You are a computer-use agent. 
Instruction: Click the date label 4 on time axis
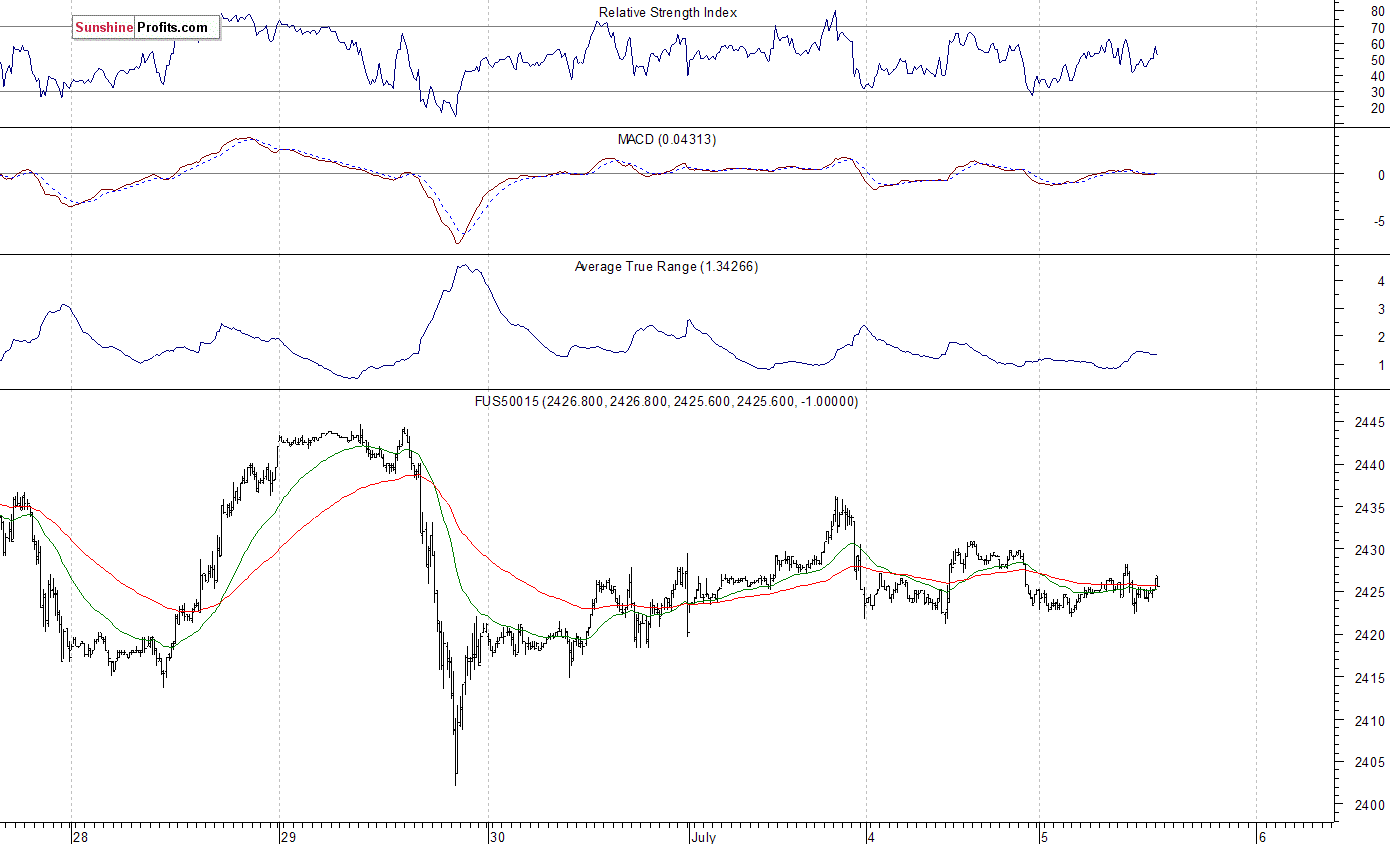click(x=871, y=837)
